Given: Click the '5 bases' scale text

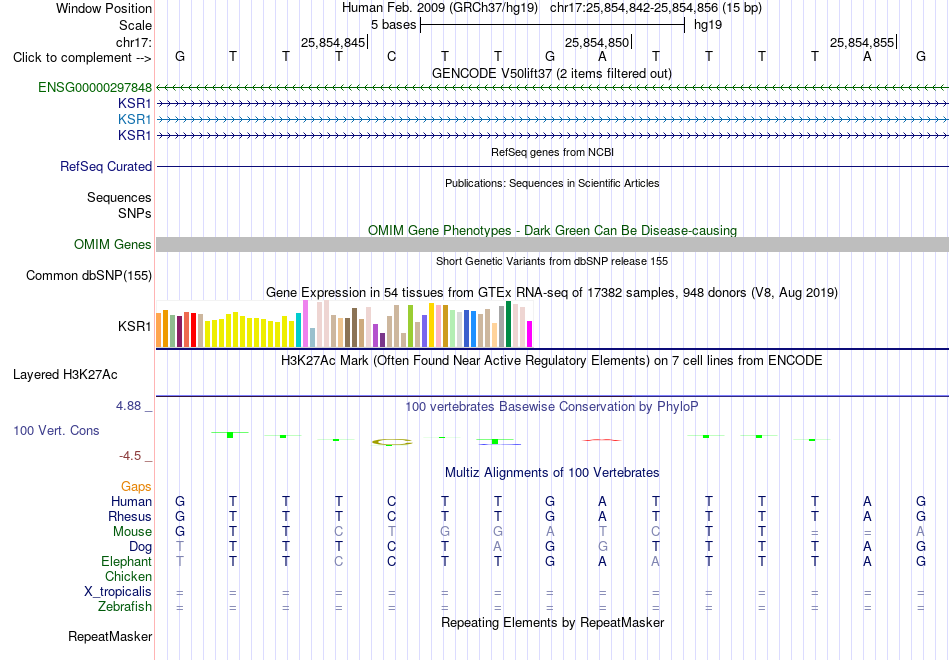Looking at the screenshot, I should point(393,25).
